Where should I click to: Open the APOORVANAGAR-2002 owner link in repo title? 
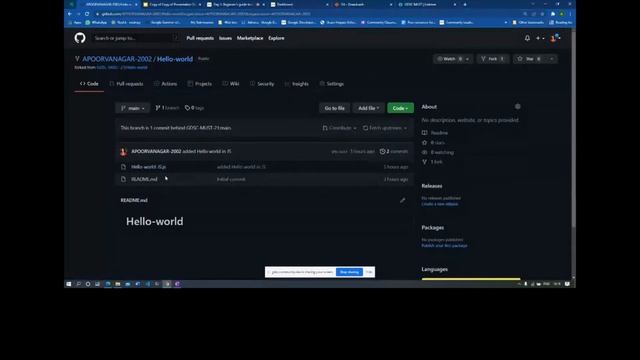pyautogui.click(x=117, y=59)
